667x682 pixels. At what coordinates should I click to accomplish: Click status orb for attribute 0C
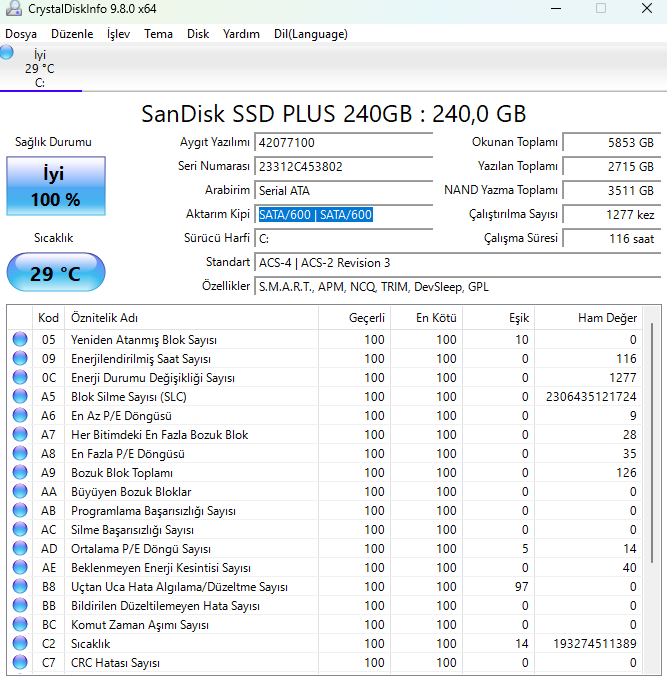pyautogui.click(x=20, y=377)
